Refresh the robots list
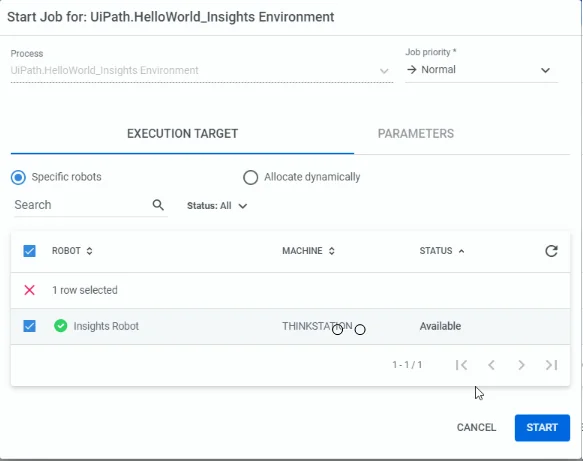Viewport: 583px width, 461px height. tap(551, 251)
